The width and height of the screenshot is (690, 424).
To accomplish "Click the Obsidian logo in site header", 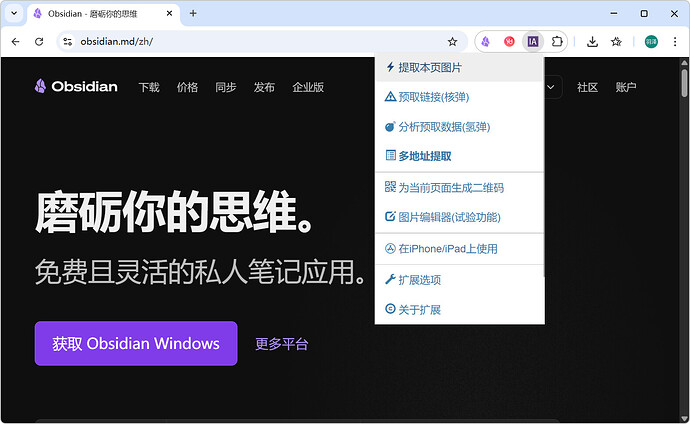I will click(76, 87).
